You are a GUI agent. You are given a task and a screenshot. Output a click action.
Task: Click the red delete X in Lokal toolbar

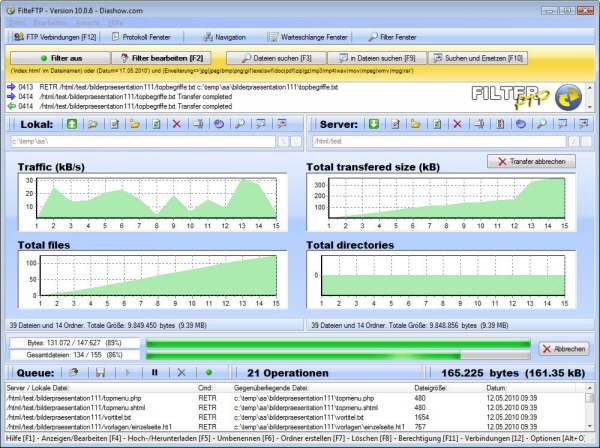(x=177, y=124)
